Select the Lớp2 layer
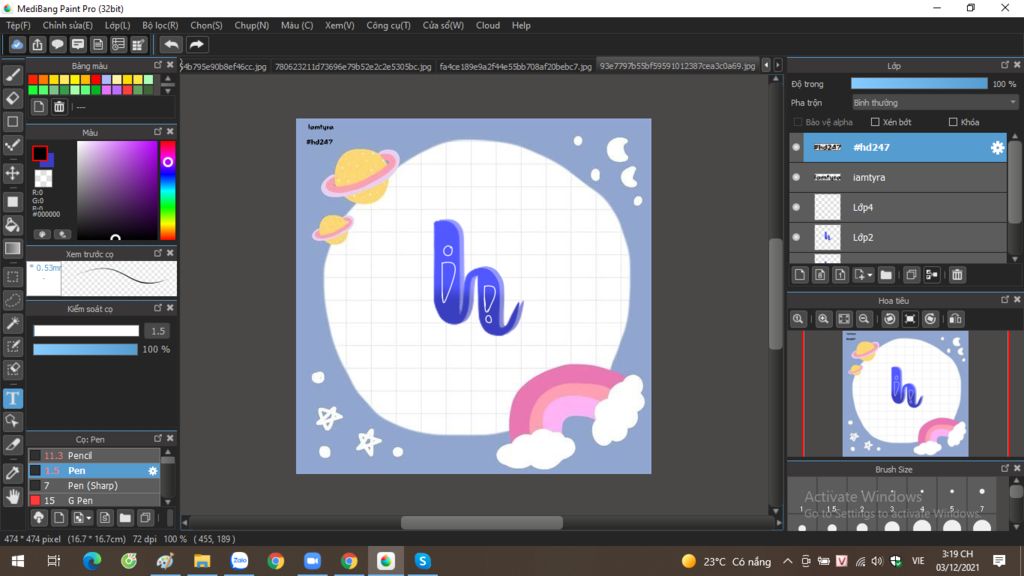Image resolution: width=1024 pixels, height=576 pixels. (898, 238)
